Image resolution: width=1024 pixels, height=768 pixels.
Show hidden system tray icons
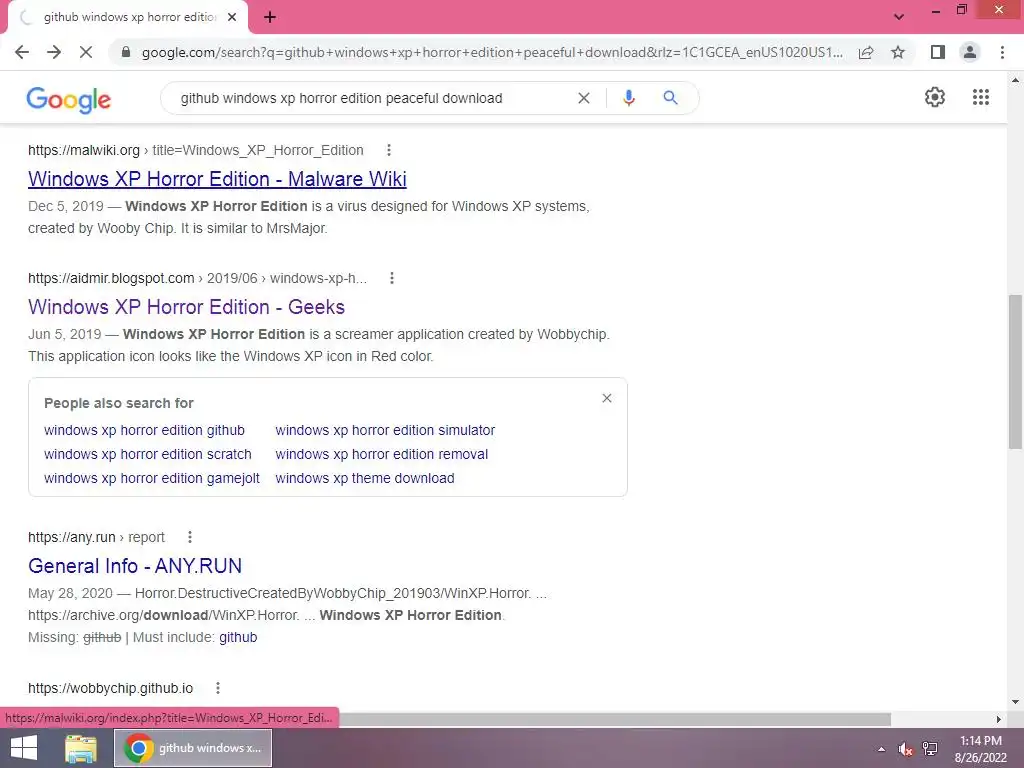(882, 749)
